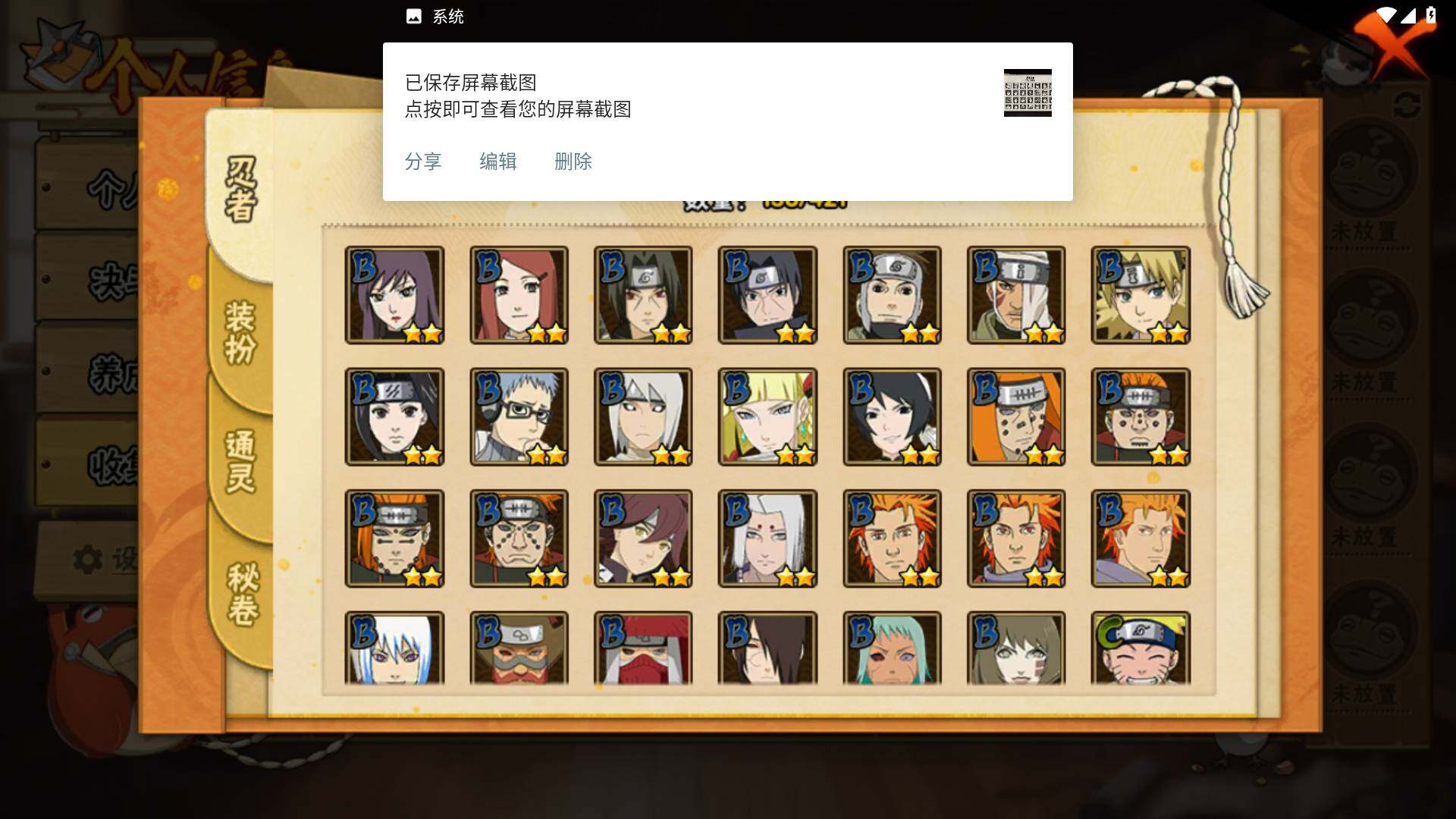1456x819 pixels.
Task: Select the blonde Temari ninja portrait
Action: (x=1141, y=295)
